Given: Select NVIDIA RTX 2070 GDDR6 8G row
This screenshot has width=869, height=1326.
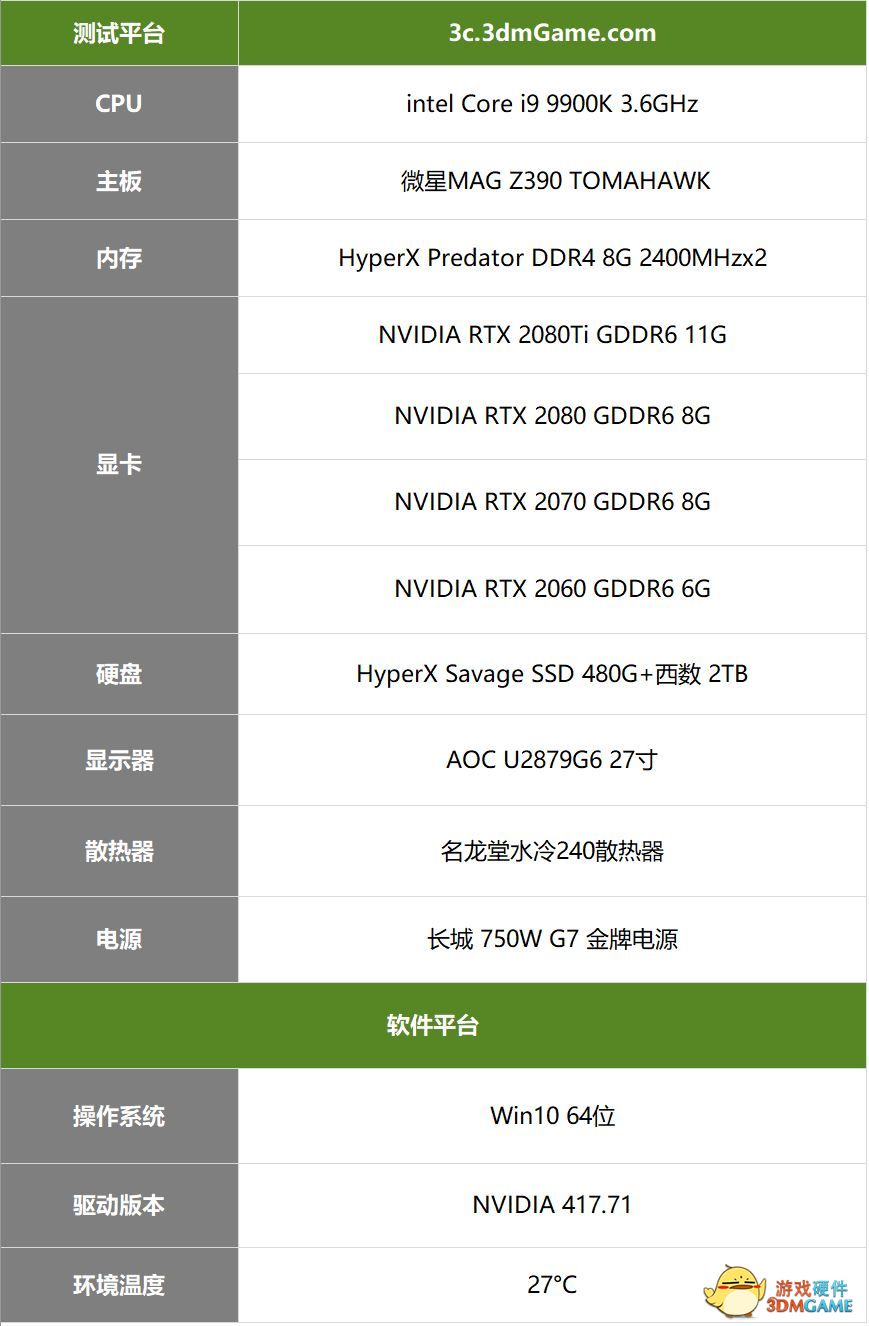Looking at the screenshot, I should (x=552, y=502).
